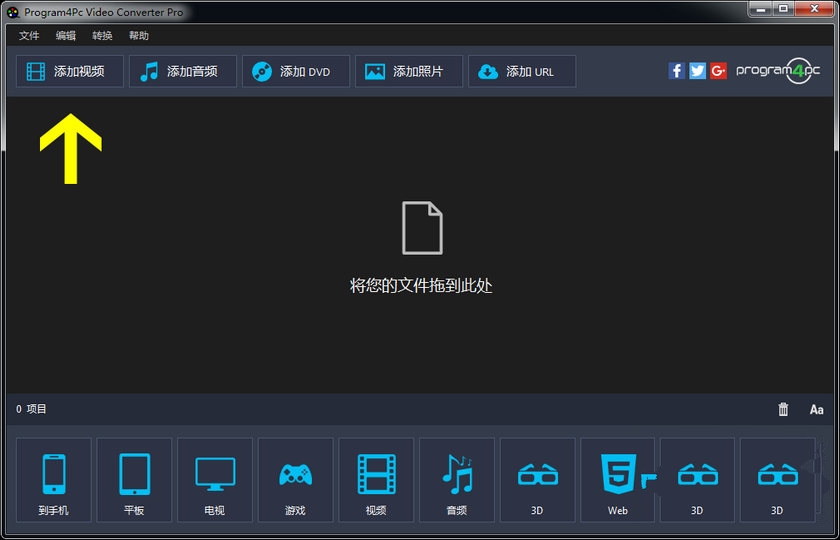This screenshot has height=540, width=840.
Task: Select the Web HTML5 output category
Action: click(618, 480)
